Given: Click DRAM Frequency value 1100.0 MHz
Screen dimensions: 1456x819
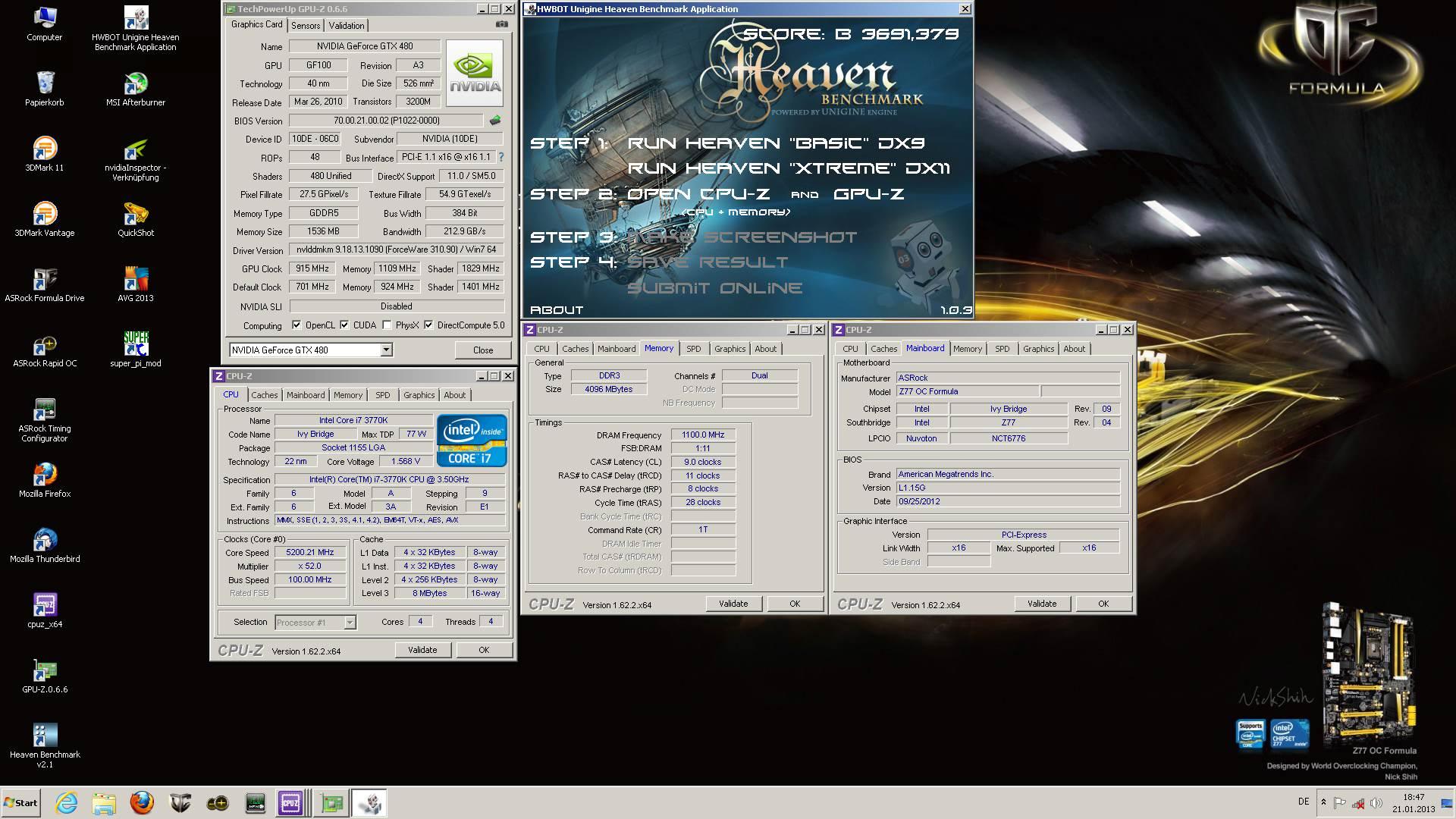Looking at the screenshot, I should [703, 435].
